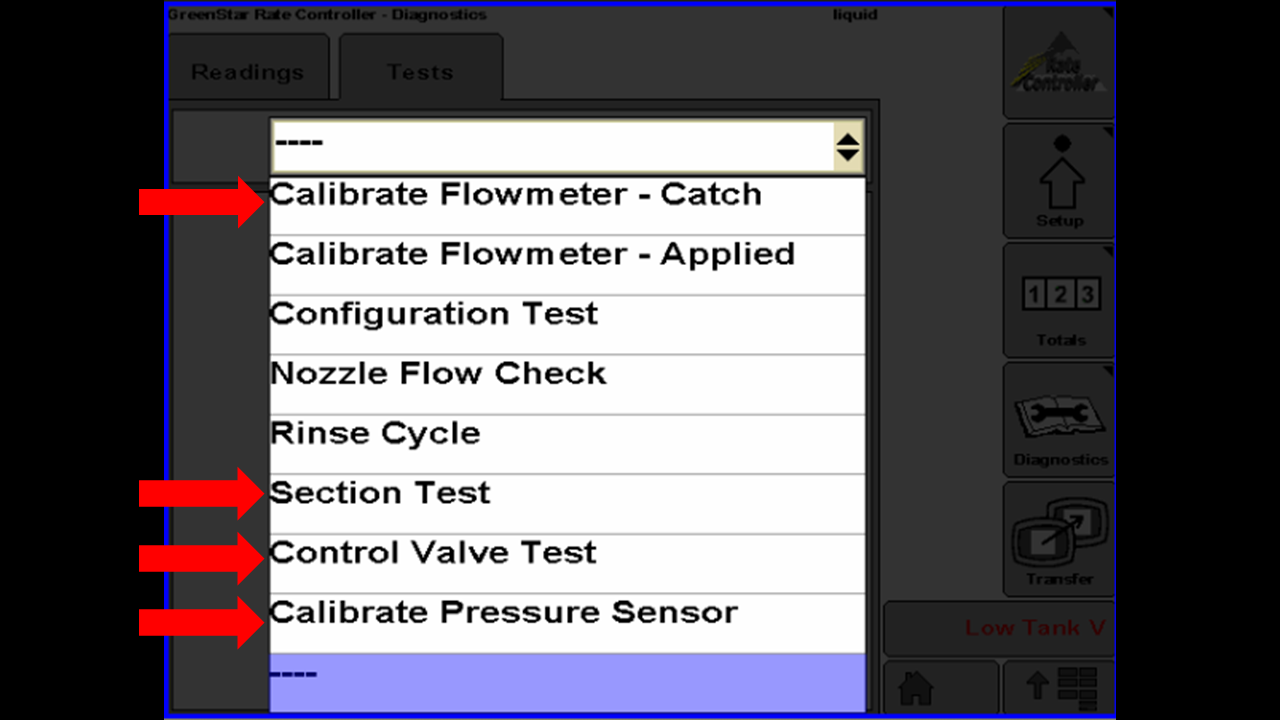Open the Rate Controller icon
This screenshot has width=1280, height=720.
(x=1059, y=63)
